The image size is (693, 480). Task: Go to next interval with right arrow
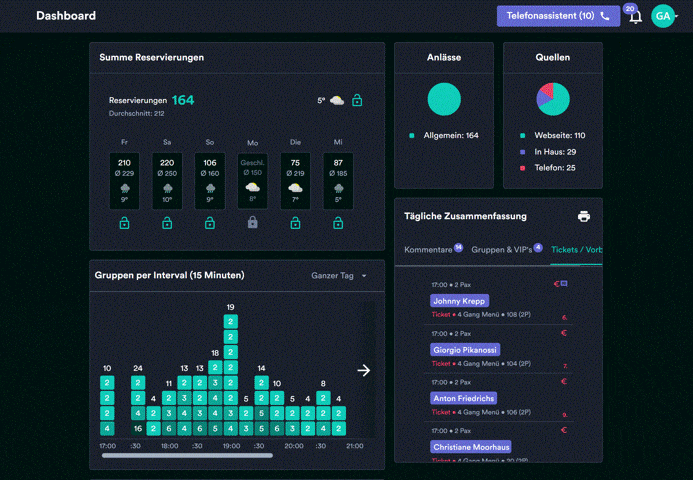coord(364,370)
